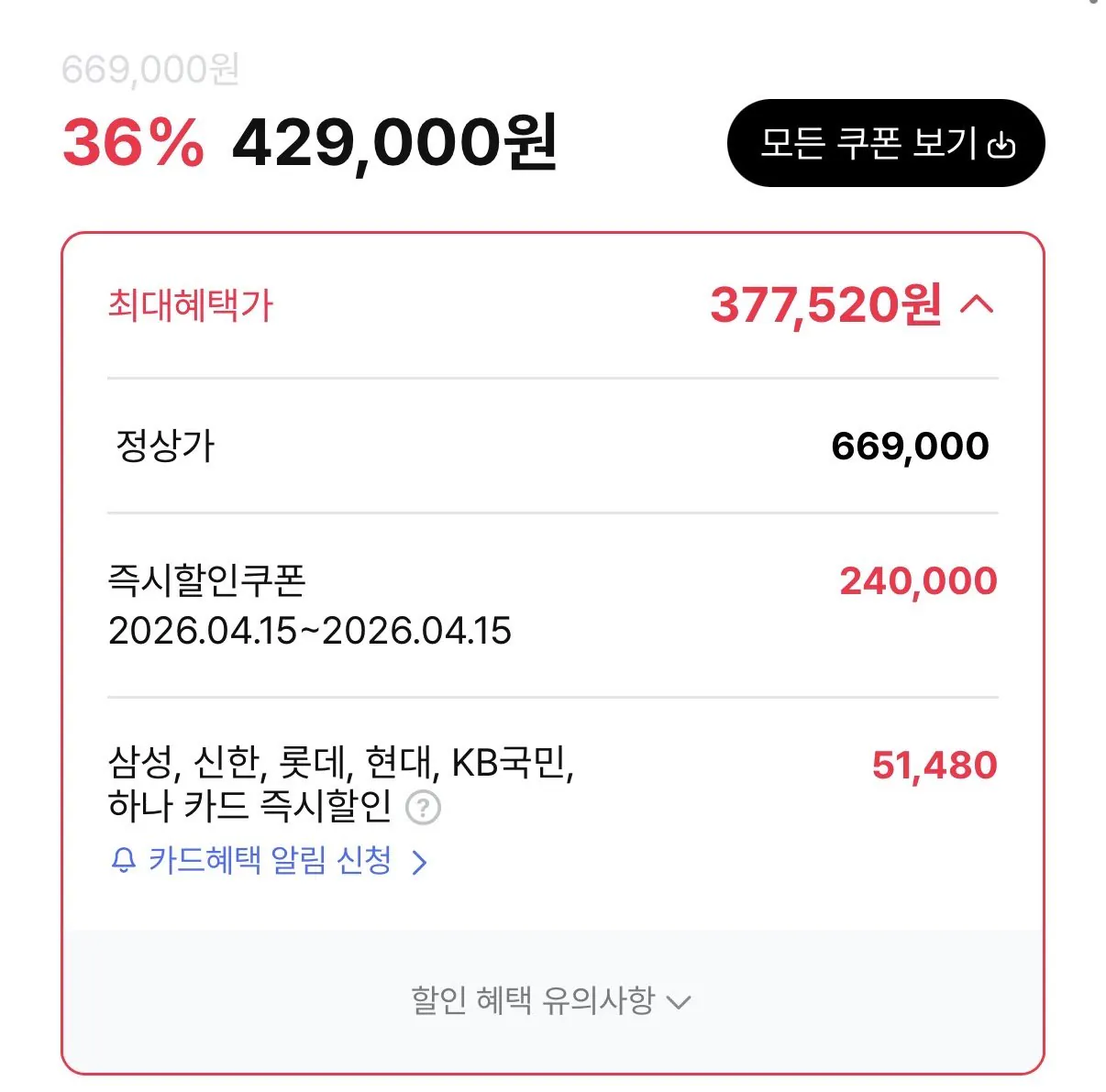This screenshot has width=1106, height=1092.
Task: Click the 정상가 669,000 row
Action: [550, 447]
